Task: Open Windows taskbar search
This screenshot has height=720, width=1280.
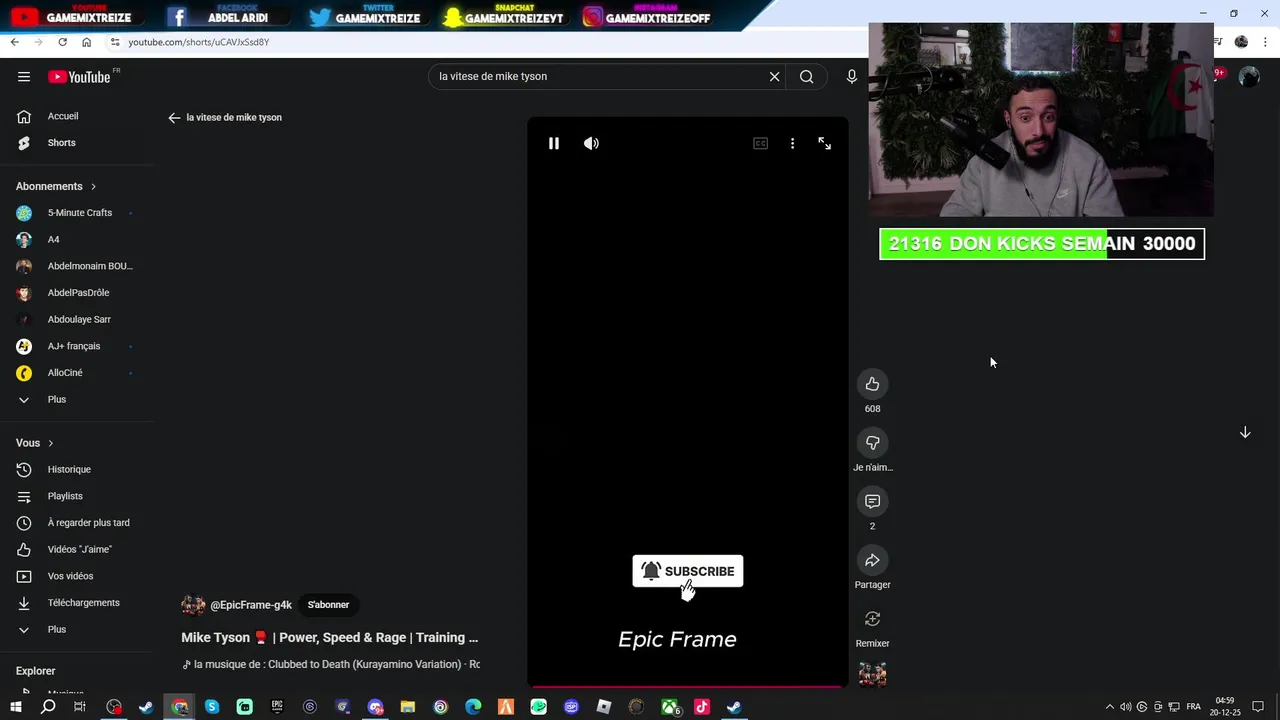Action: click(48, 707)
